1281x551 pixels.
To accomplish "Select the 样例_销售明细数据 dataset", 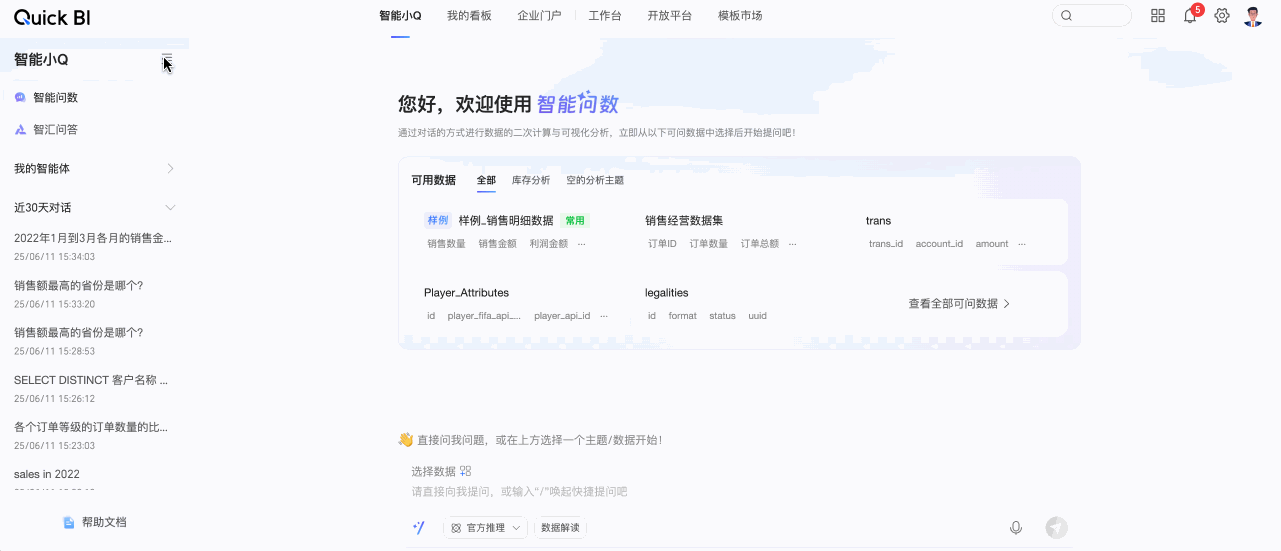I will pyautogui.click(x=506, y=220).
